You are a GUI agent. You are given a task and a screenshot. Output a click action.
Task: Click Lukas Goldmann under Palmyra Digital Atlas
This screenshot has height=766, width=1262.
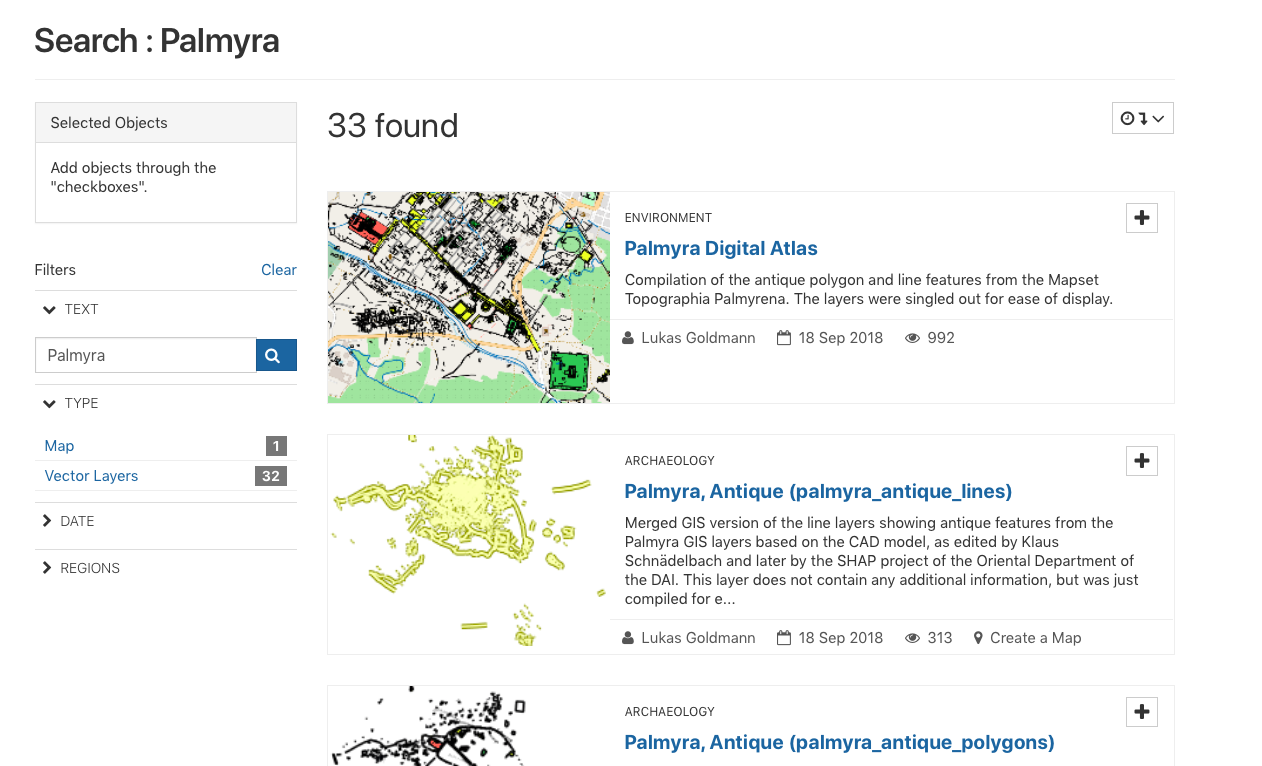click(x=698, y=338)
